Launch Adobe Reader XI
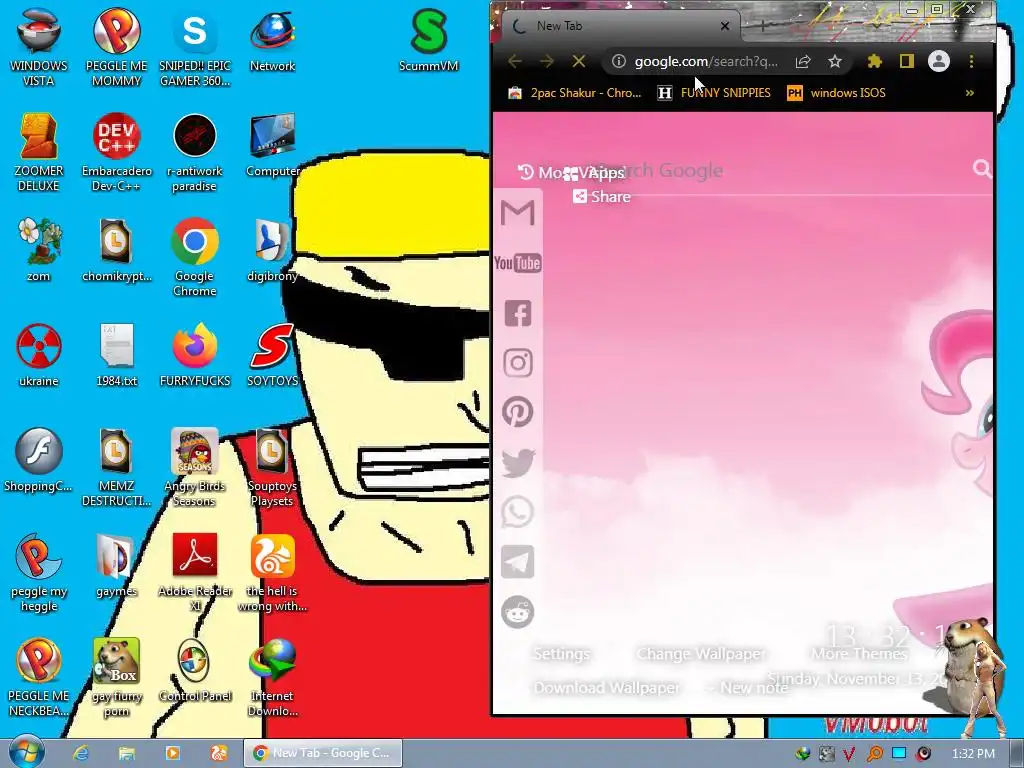 point(195,572)
